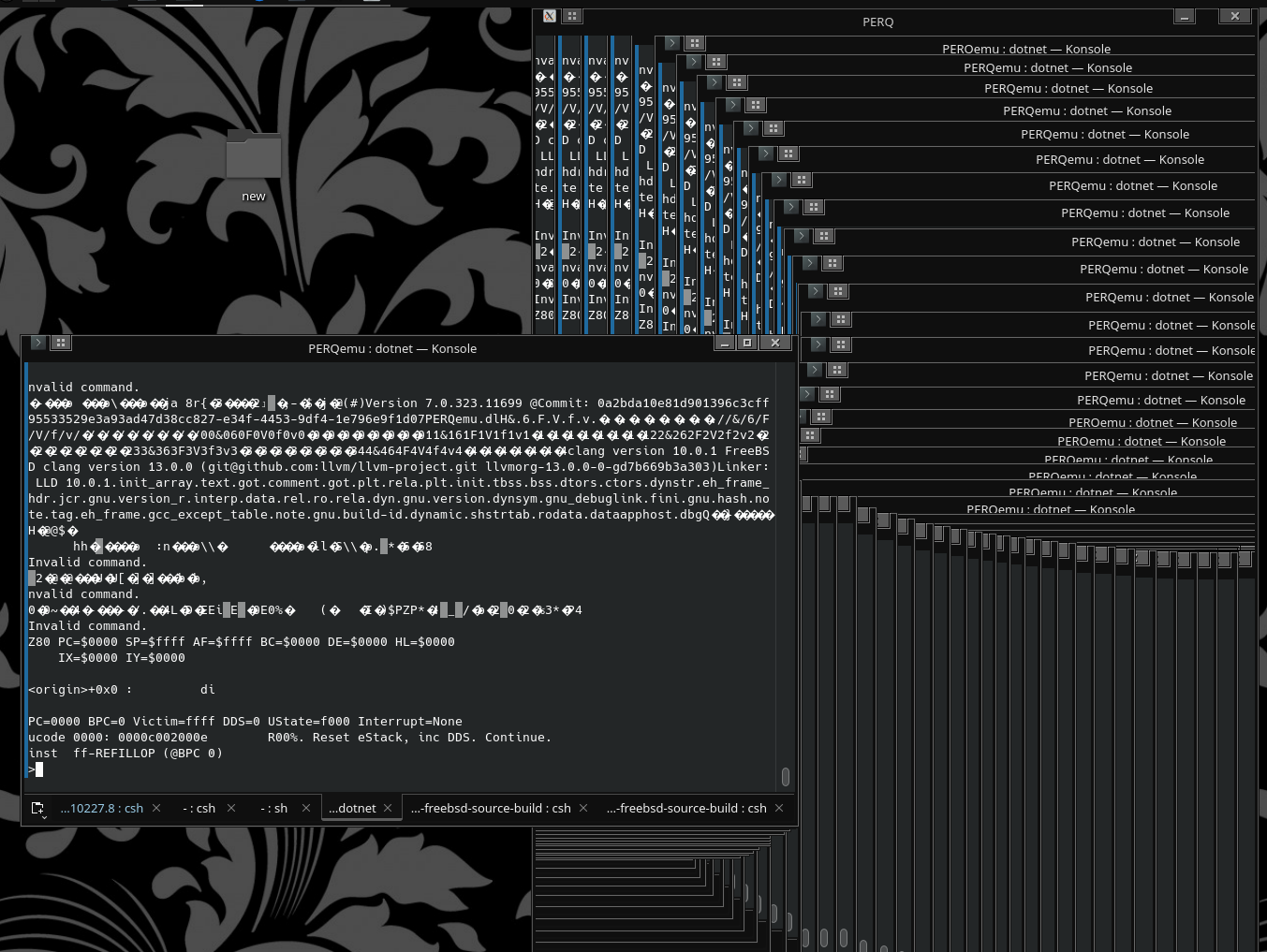Image resolution: width=1267 pixels, height=952 pixels.
Task: Click the 'ucode 0000: 0000c002000e' line
Action: 290,738
